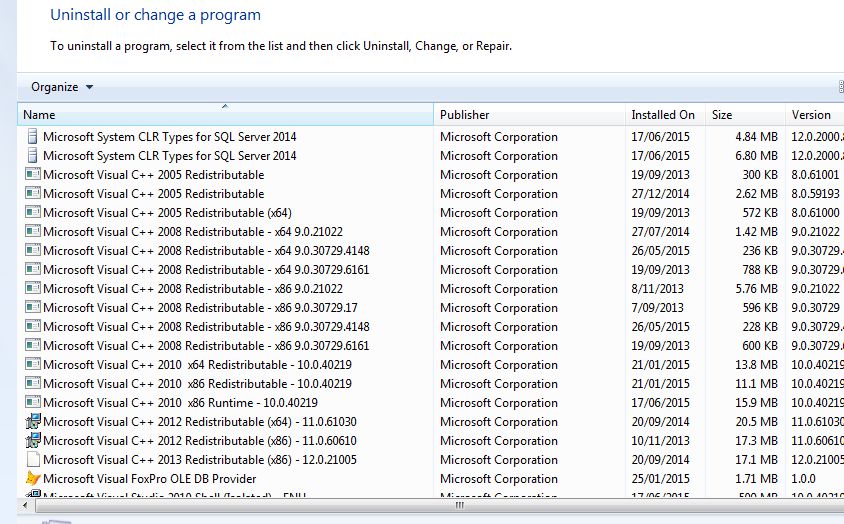Select Microsoft Visual FoxPro OLE DB Provider name
This screenshot has width=844, height=524.
click(x=150, y=478)
